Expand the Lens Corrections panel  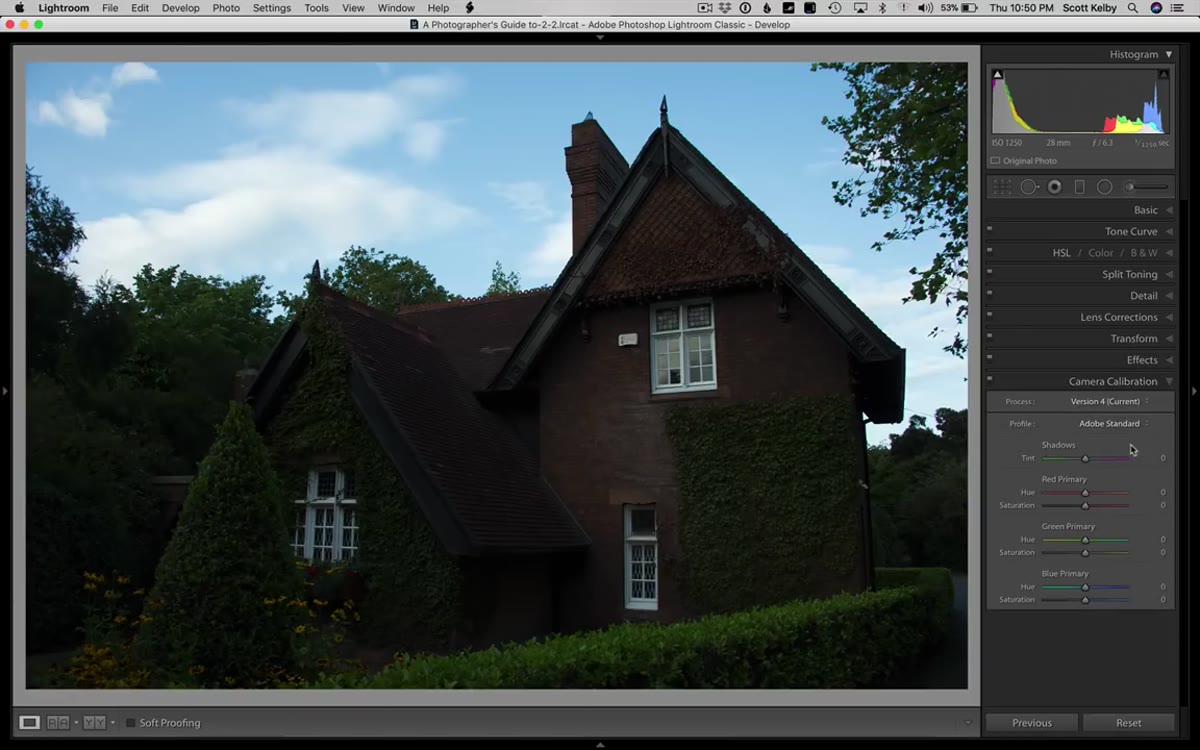(x=1169, y=318)
